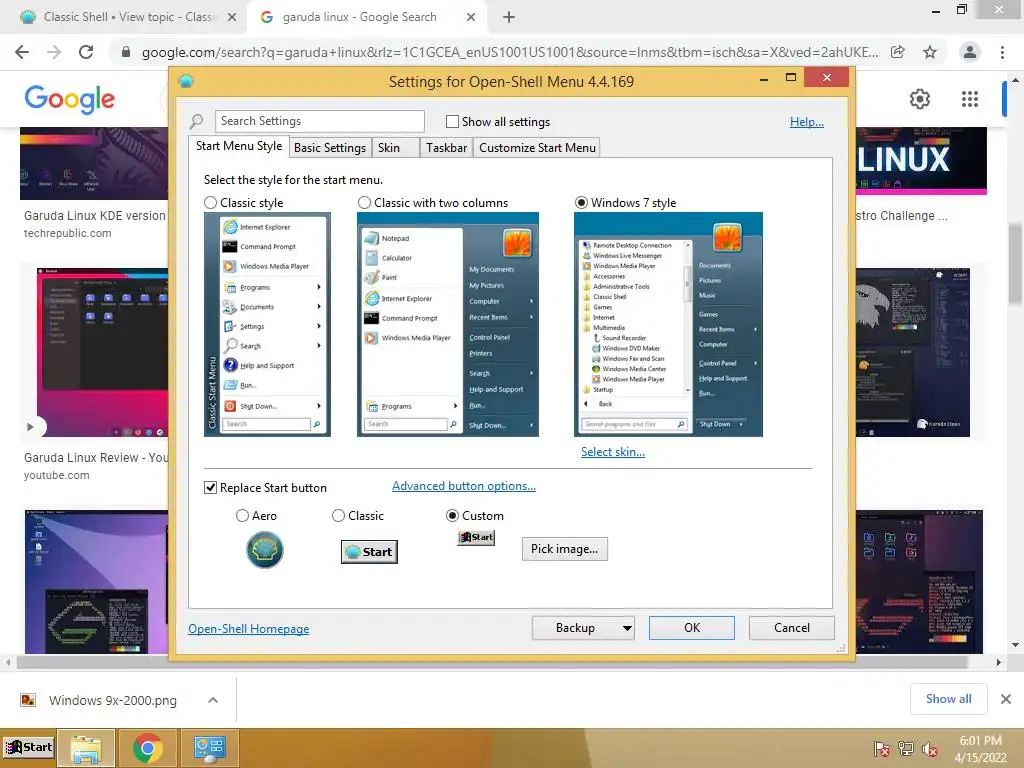This screenshot has height=768, width=1024.
Task: Choose Aero start button option
Action: [x=242, y=516]
